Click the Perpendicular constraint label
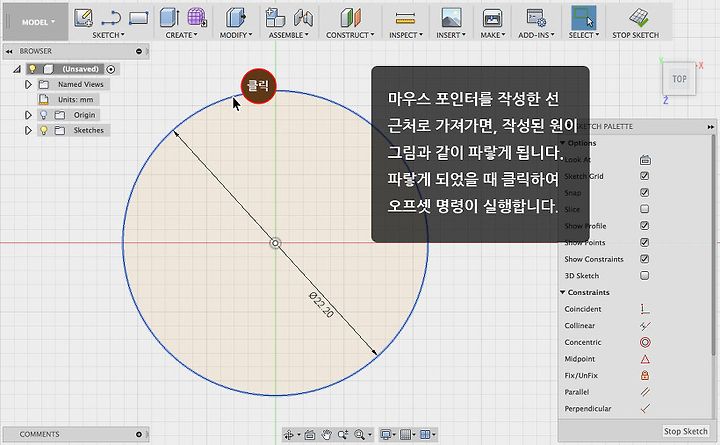Viewport: 720px width, 445px height. click(x=588, y=409)
